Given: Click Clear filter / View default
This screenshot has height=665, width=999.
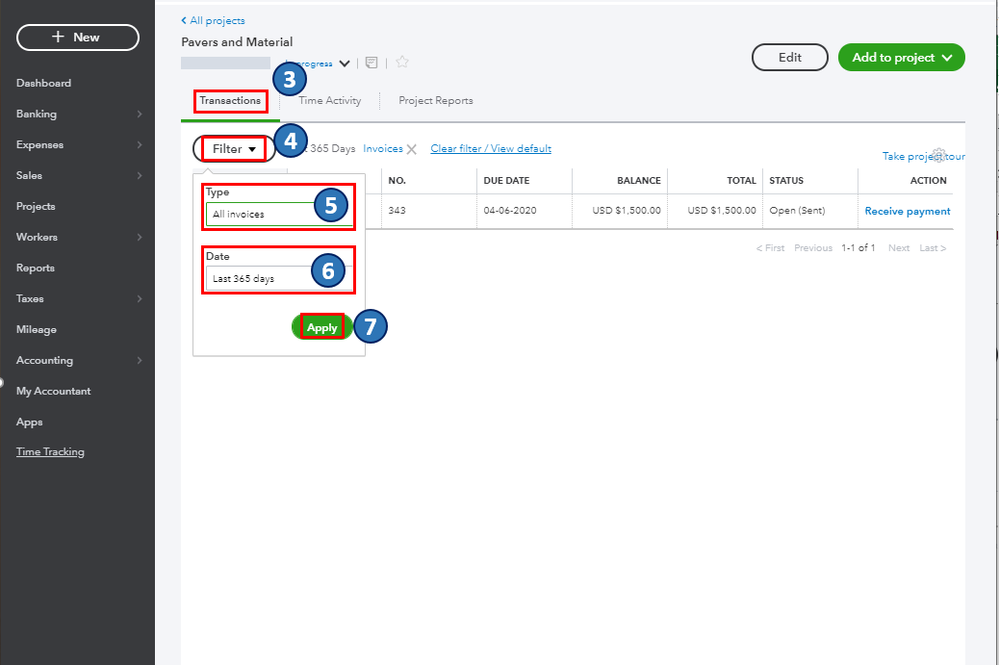Looking at the screenshot, I should pyautogui.click(x=491, y=148).
